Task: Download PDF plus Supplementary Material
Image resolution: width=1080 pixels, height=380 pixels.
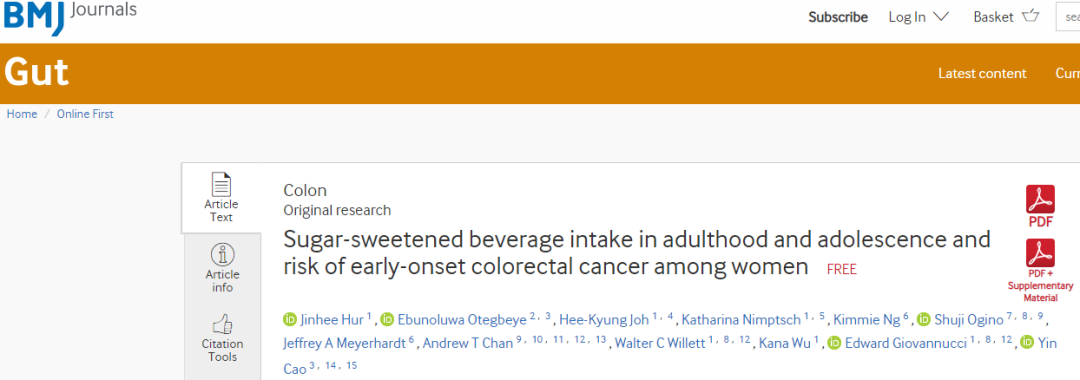Action: (1040, 253)
